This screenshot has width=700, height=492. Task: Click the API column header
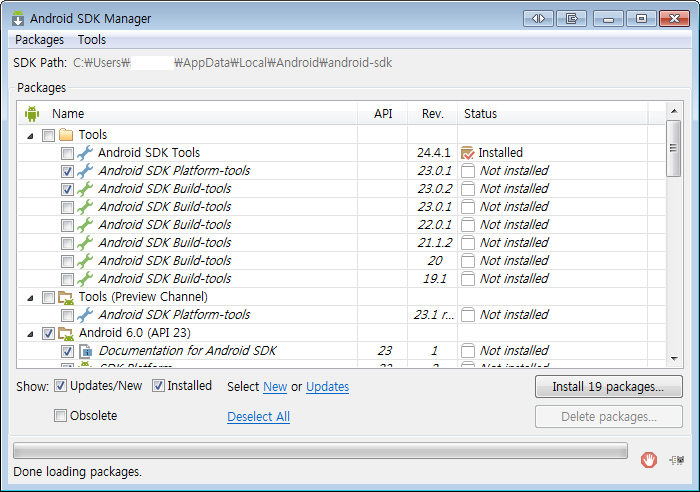click(383, 114)
